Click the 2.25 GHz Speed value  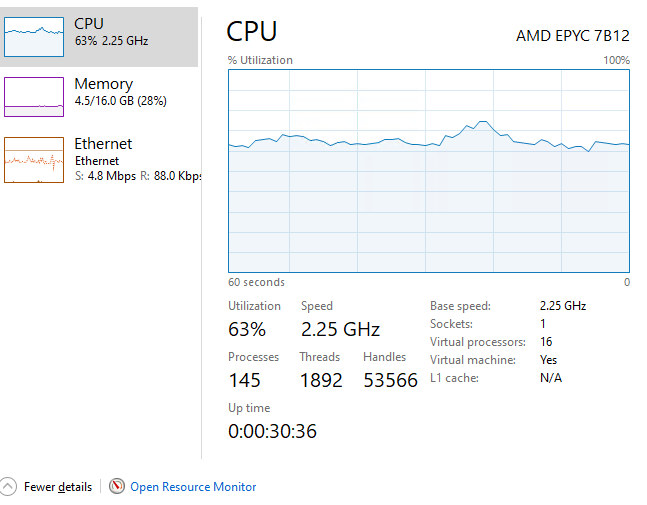(x=340, y=329)
